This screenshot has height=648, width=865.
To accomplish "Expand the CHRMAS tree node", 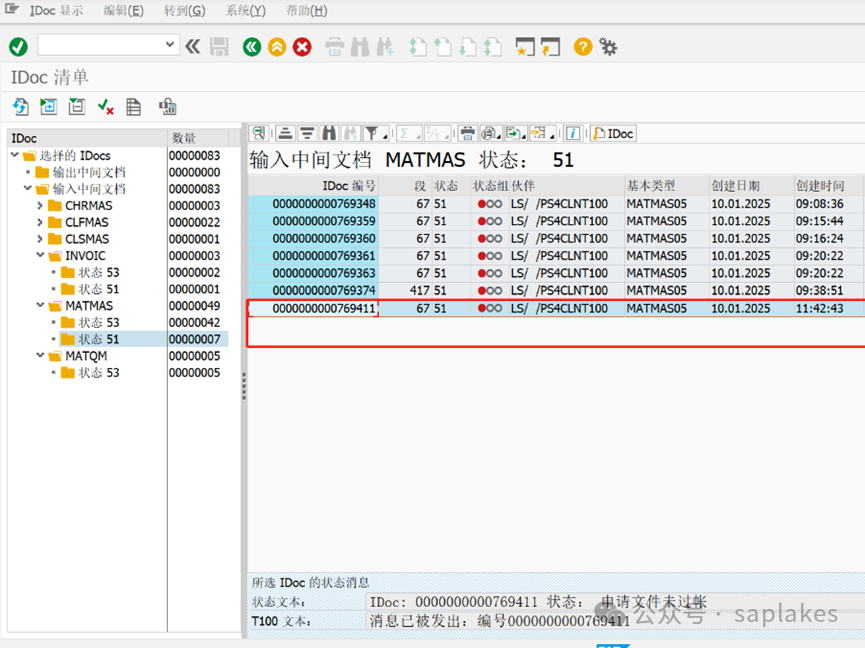I will click(x=40, y=206).
